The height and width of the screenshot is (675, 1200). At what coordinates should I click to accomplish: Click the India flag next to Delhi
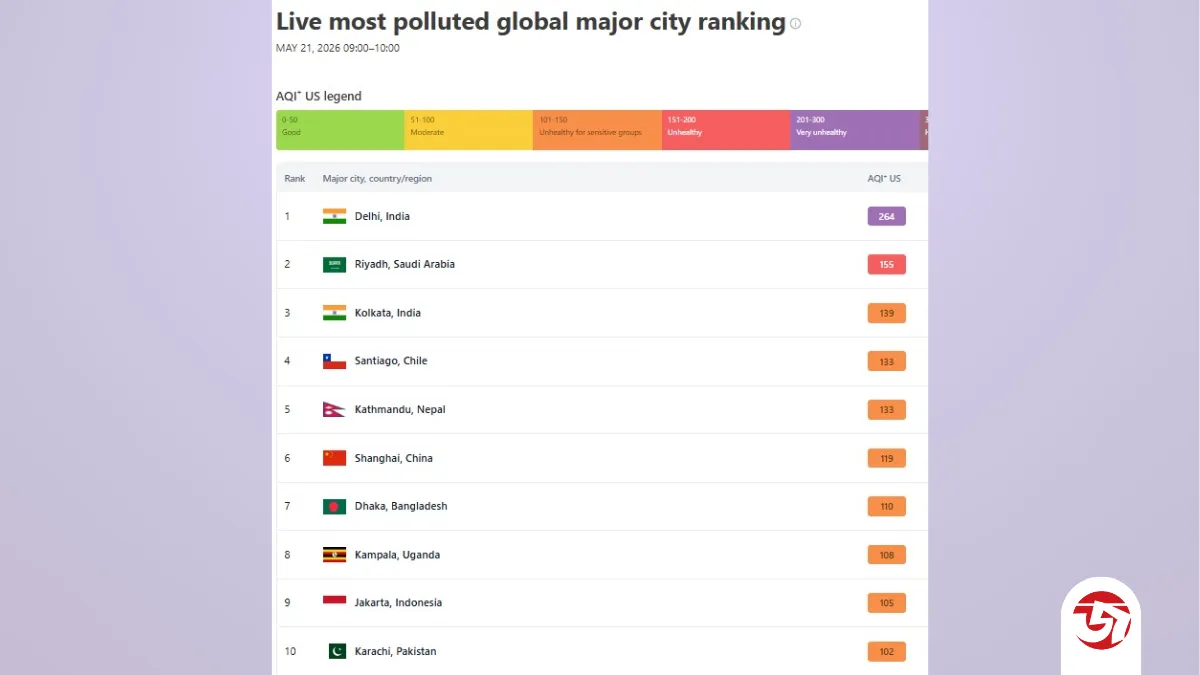334,216
